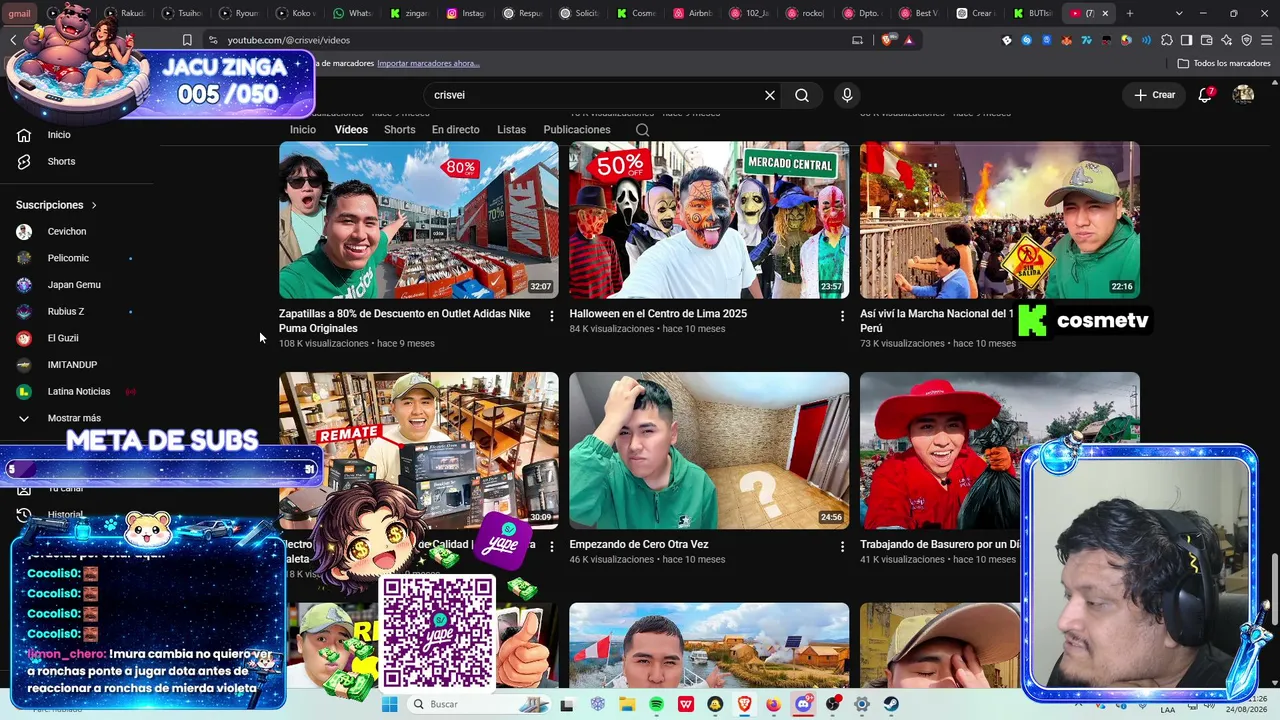The height and width of the screenshot is (720, 1280).
Task: Open the browser hamburger menu
Action: (x=1266, y=40)
